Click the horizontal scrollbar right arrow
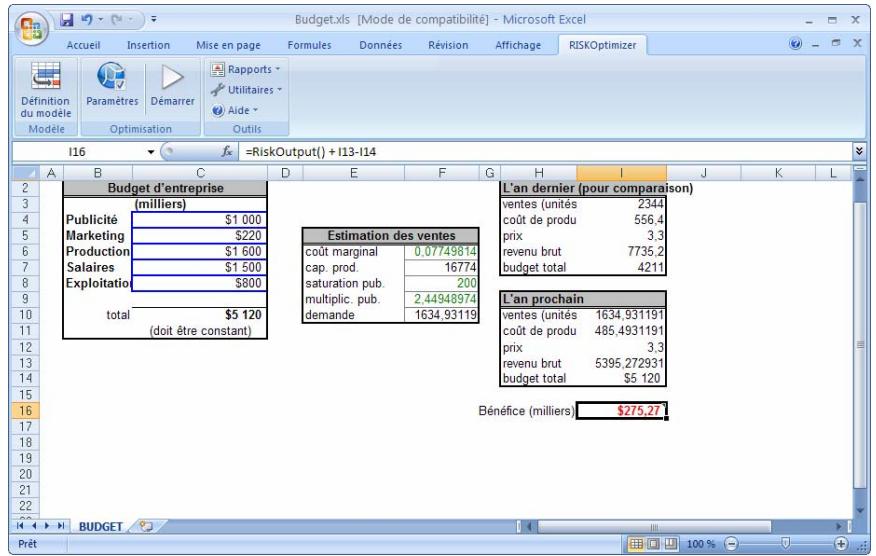Image resolution: width=876 pixels, height=556 pixels. [x=839, y=526]
